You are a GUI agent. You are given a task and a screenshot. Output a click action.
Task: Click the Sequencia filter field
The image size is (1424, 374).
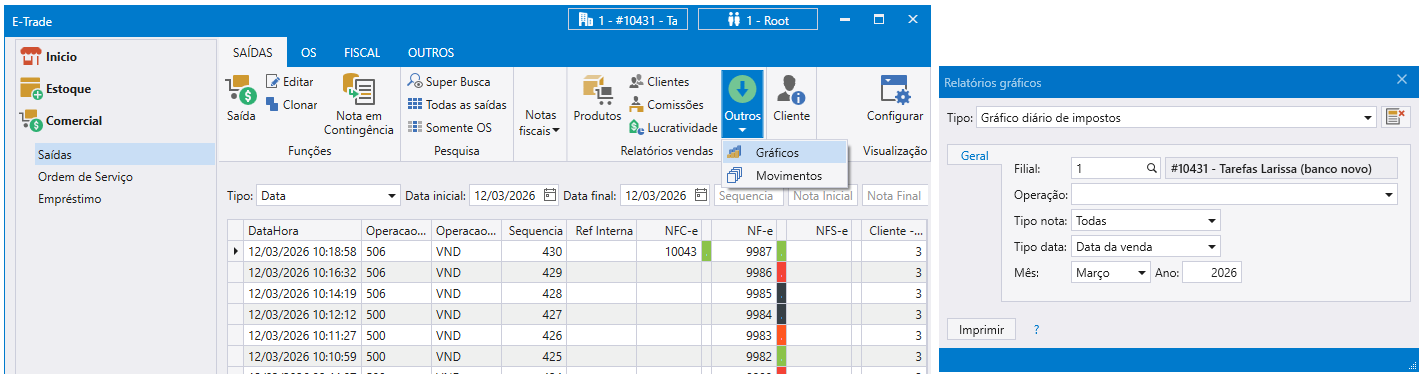coord(749,195)
